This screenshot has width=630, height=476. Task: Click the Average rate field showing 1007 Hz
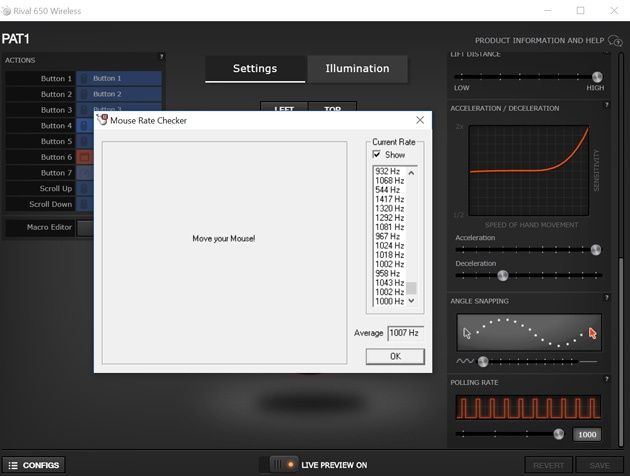(x=405, y=333)
